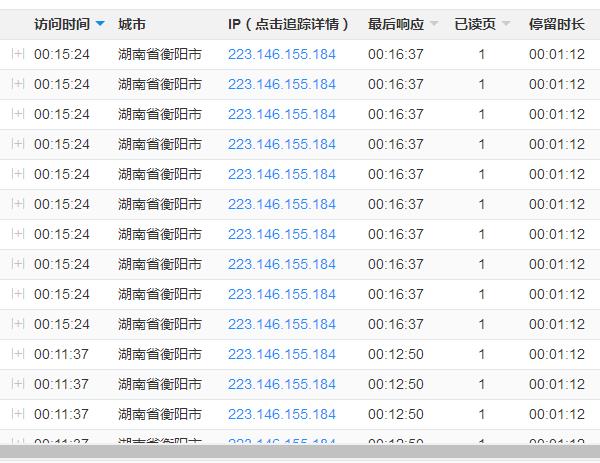Open the gray arrow next to 最后响应
600x463 pixels.
tap(434, 24)
